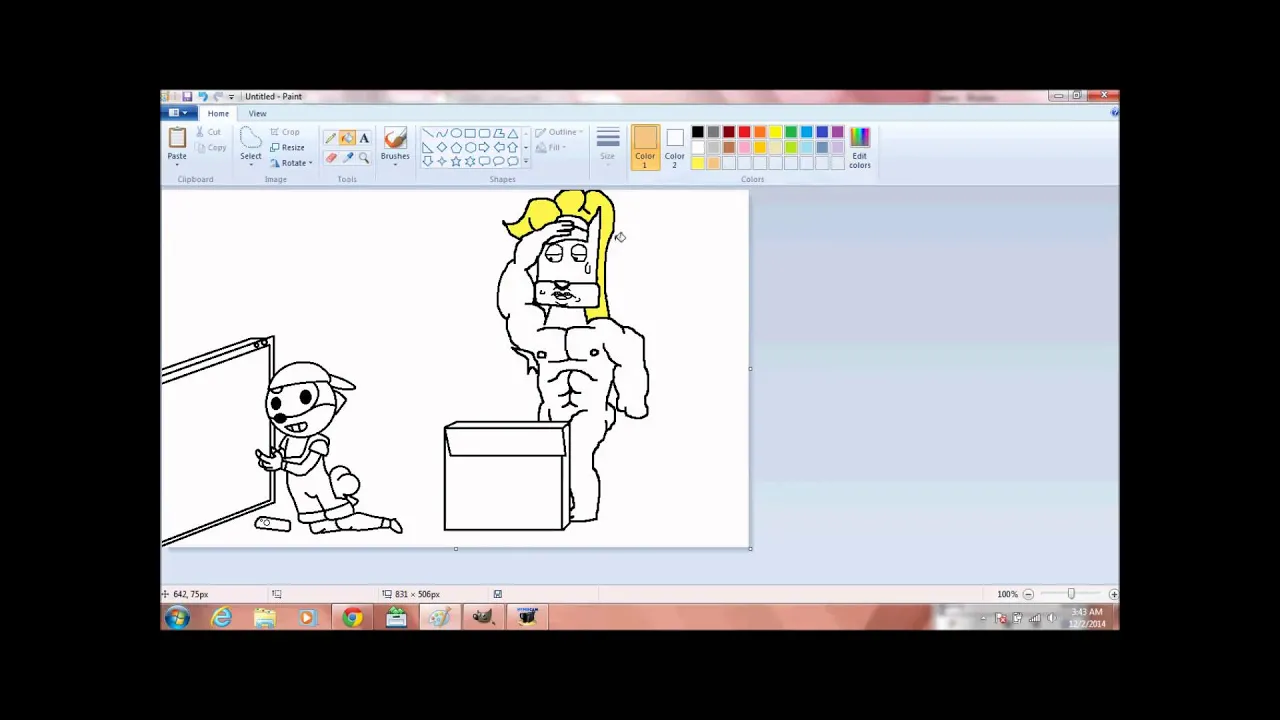
Task: Open the shape Outline dropdown
Action: 561,131
